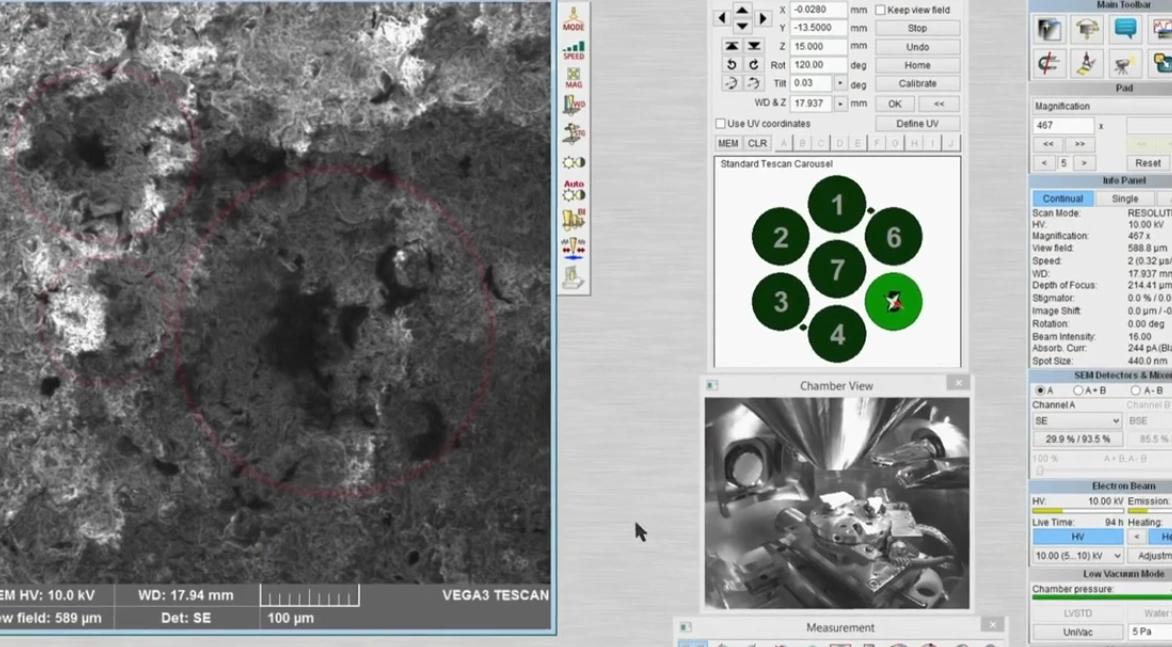Open the Tilt value dropdown arrow
Screen dimensions: 1172x647
840,83
